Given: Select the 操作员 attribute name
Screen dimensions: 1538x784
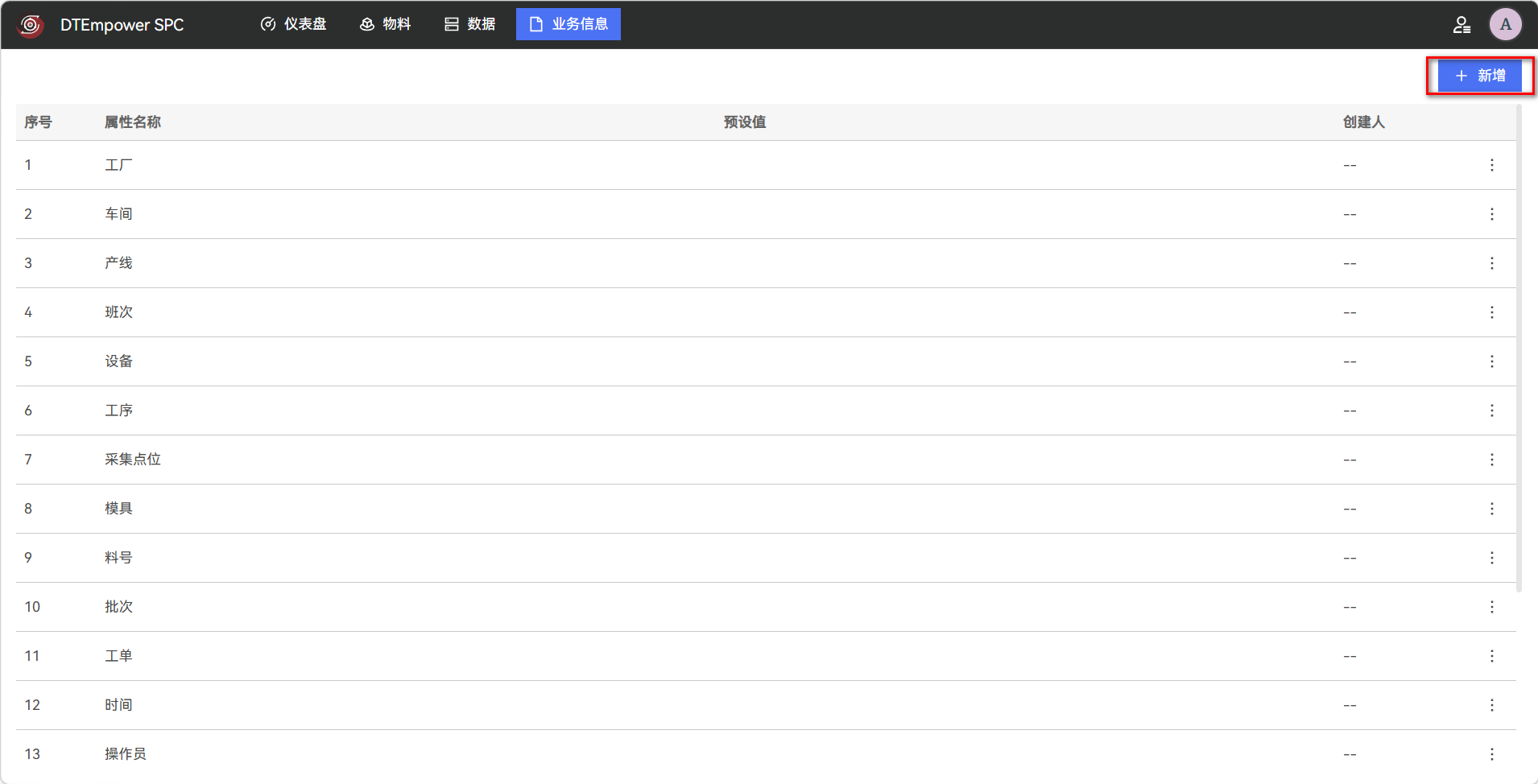Looking at the screenshot, I should click(126, 754).
